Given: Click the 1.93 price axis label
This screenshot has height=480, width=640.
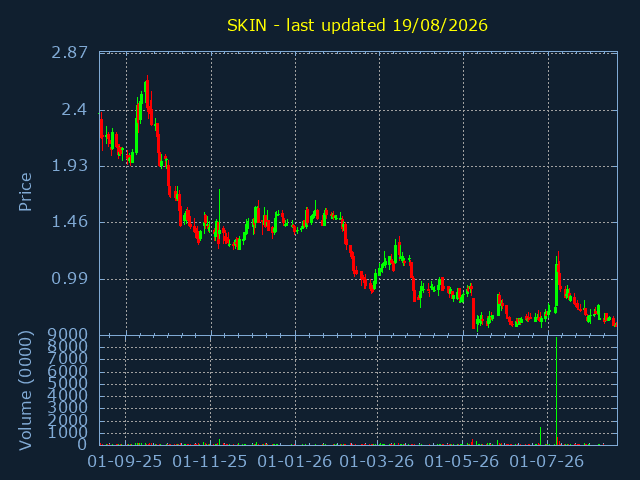Looking at the screenshot, I should pyautogui.click(x=69, y=166).
